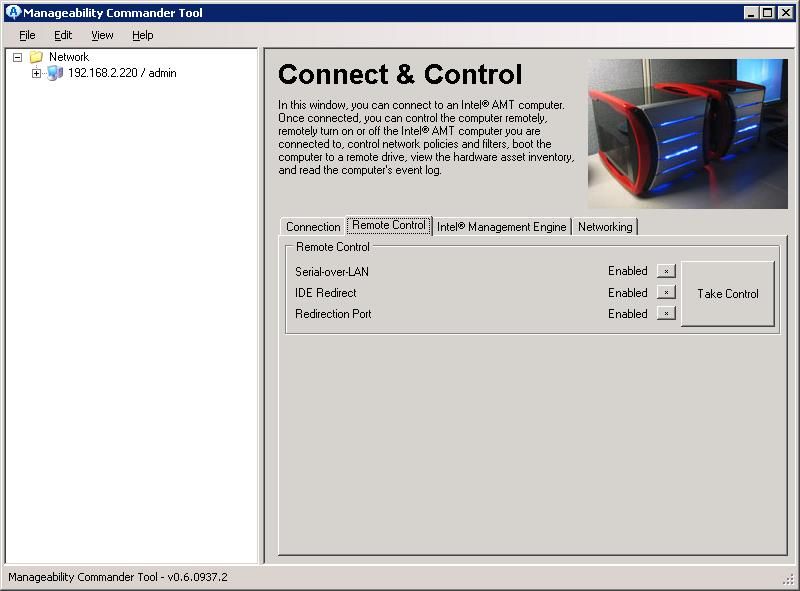This screenshot has height=591, width=800.
Task: Open the File menu
Action: (27, 35)
